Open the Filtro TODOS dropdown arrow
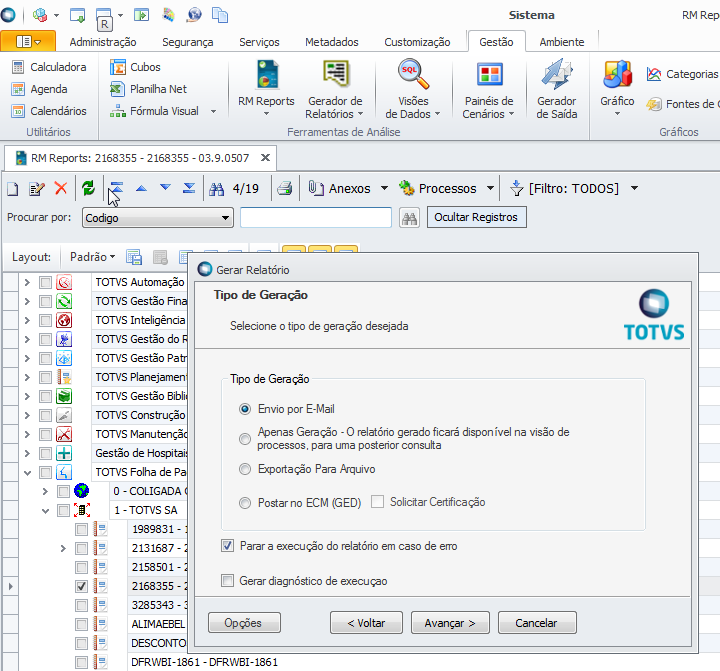This screenshot has width=720, height=671. tap(635, 188)
